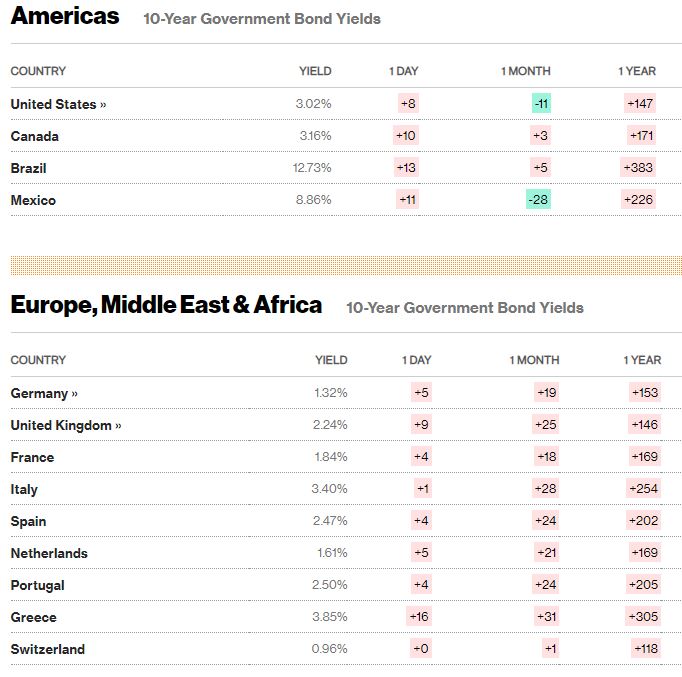Click the Brazil +383 one-year change

point(638,168)
